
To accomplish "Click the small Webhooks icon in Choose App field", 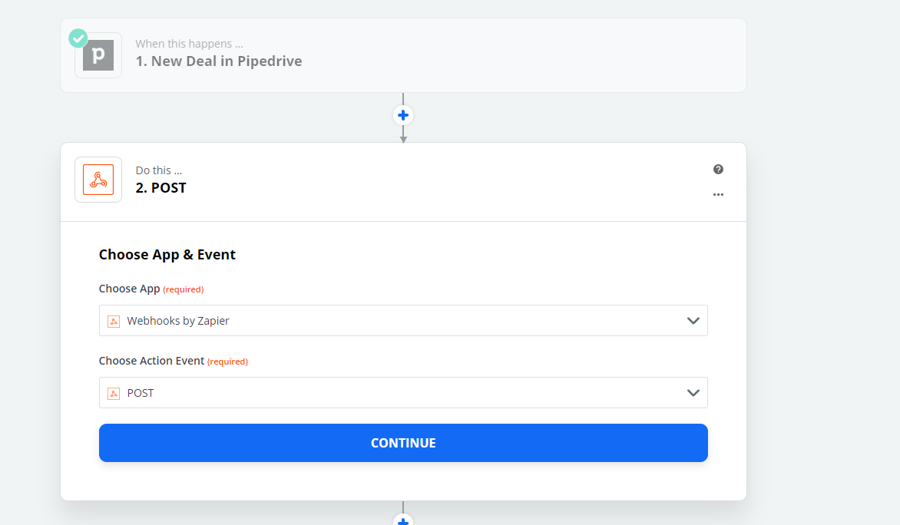I will pyautogui.click(x=114, y=321).
